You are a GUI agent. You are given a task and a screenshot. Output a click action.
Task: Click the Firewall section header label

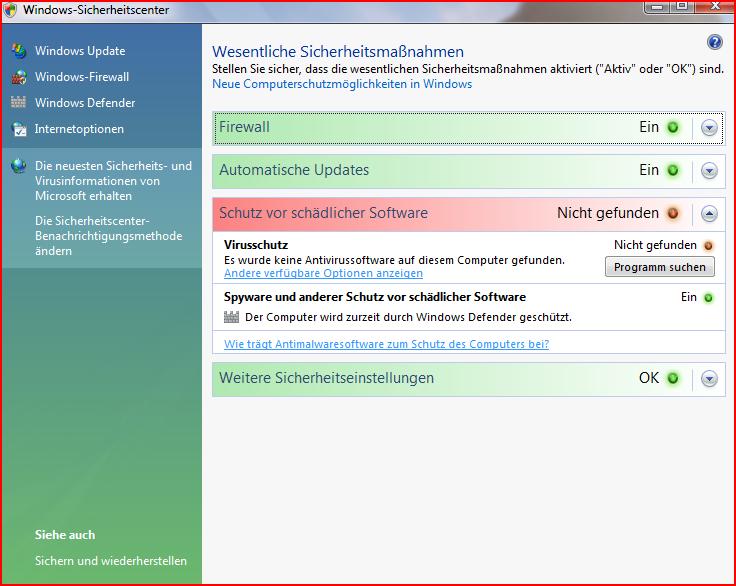point(244,127)
